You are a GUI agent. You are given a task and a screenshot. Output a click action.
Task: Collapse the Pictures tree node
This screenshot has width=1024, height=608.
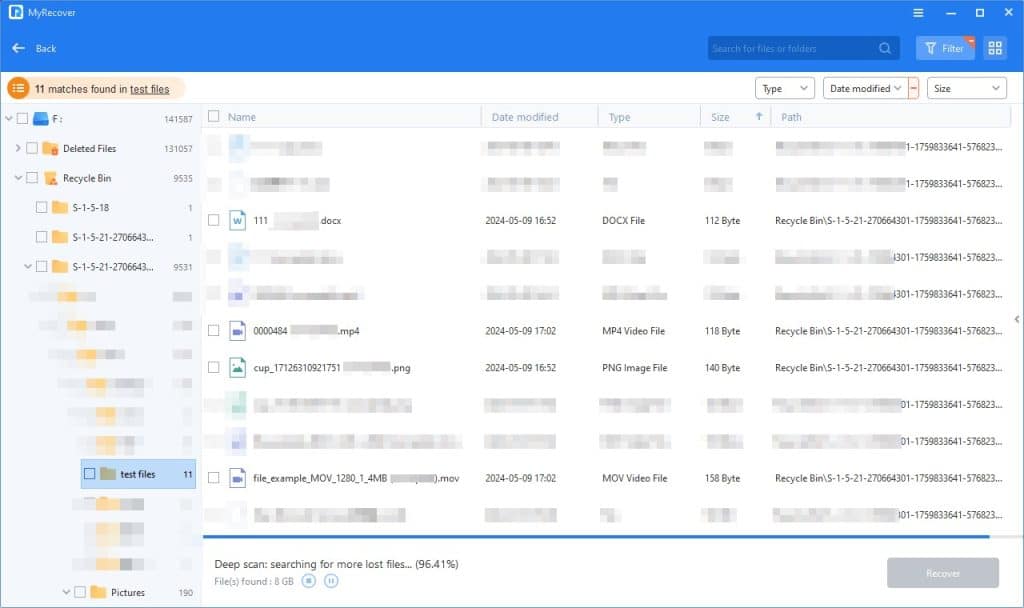pyautogui.click(x=66, y=592)
